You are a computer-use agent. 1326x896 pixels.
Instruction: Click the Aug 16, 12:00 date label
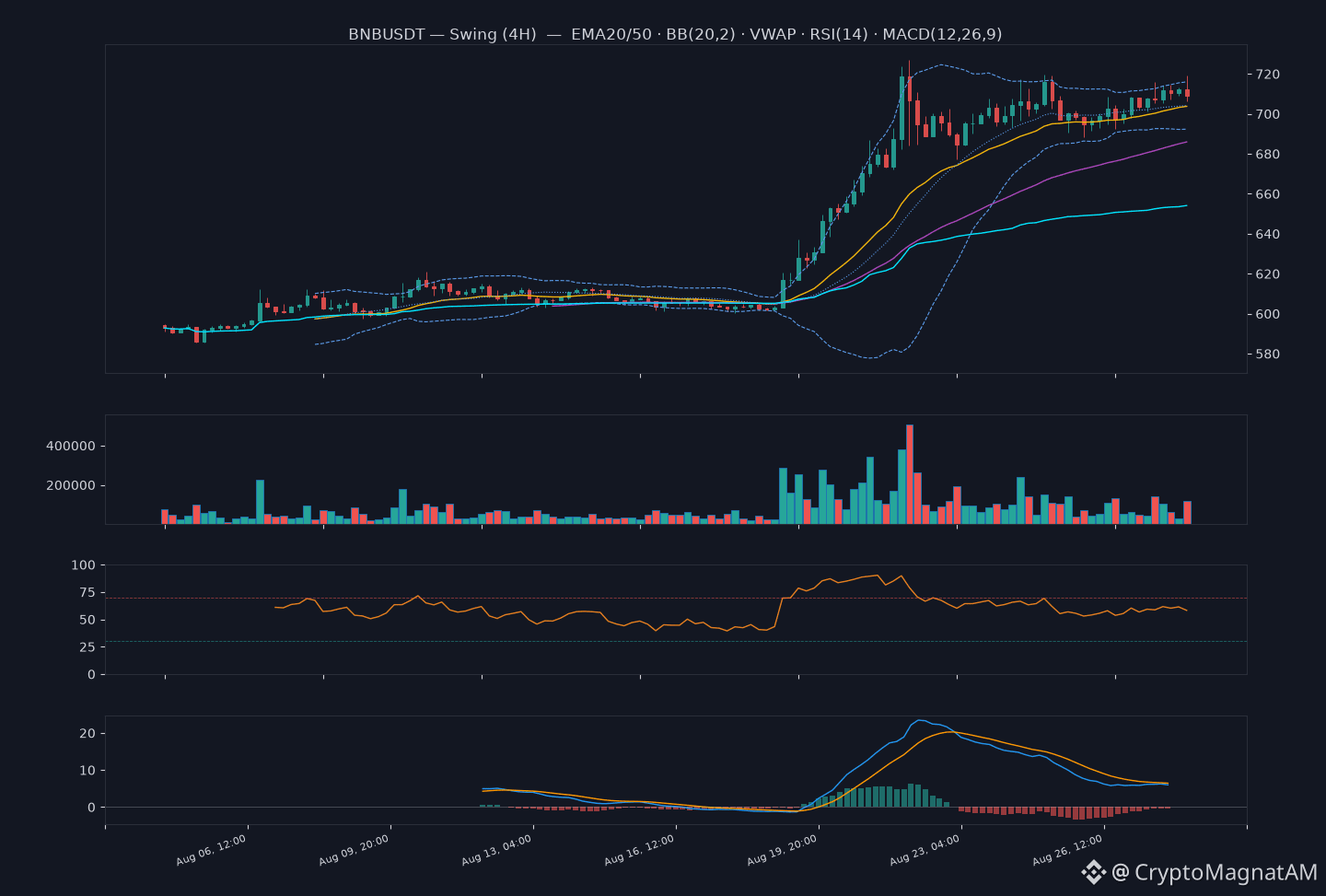coord(640,850)
